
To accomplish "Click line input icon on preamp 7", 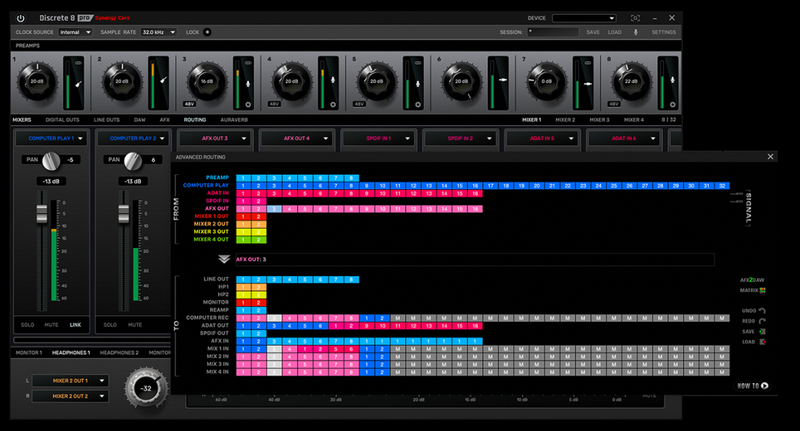I will (587, 83).
